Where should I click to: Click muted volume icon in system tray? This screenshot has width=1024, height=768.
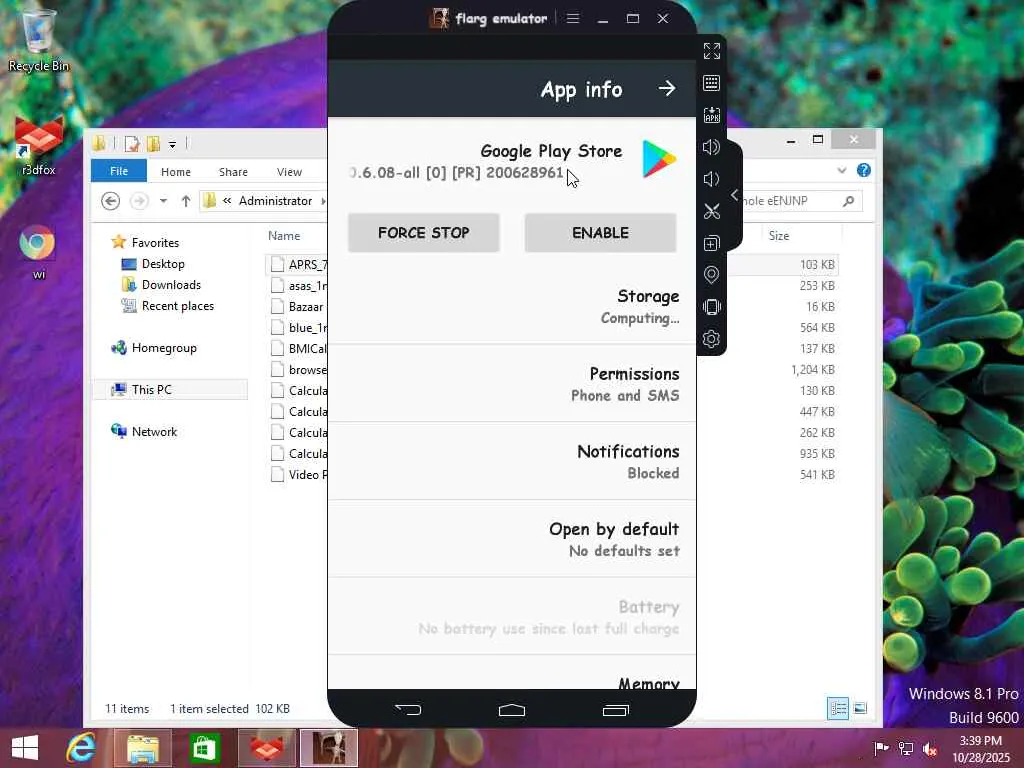pyautogui.click(x=929, y=748)
